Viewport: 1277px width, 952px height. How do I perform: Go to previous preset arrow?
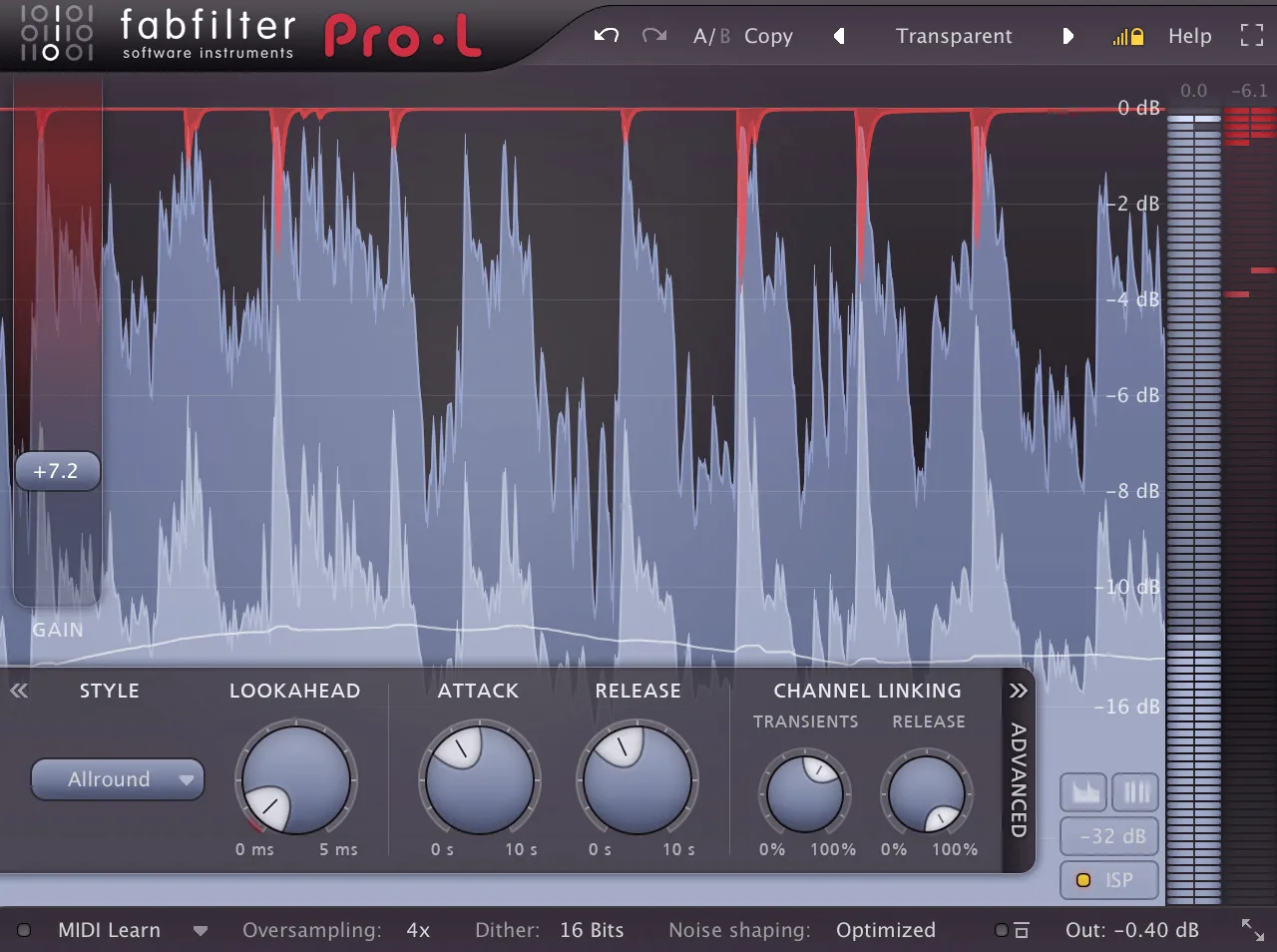[x=839, y=36]
